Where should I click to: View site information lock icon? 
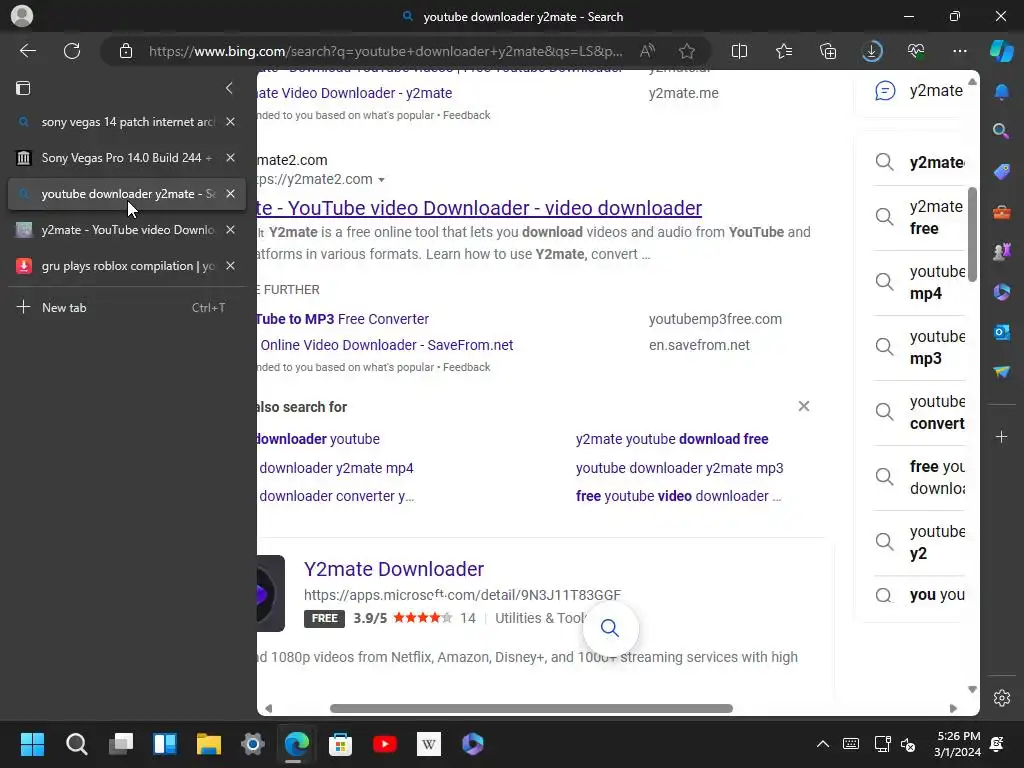click(x=126, y=51)
